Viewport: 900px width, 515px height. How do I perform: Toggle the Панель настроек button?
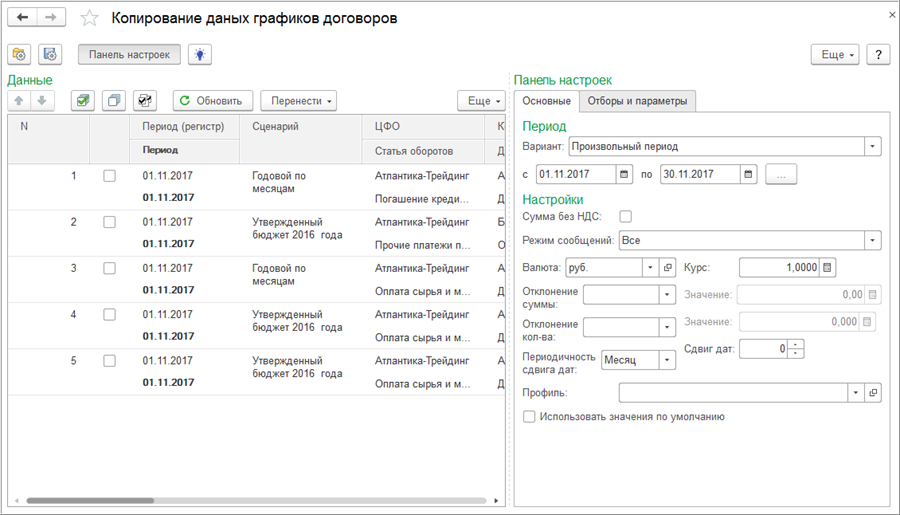coord(129,55)
